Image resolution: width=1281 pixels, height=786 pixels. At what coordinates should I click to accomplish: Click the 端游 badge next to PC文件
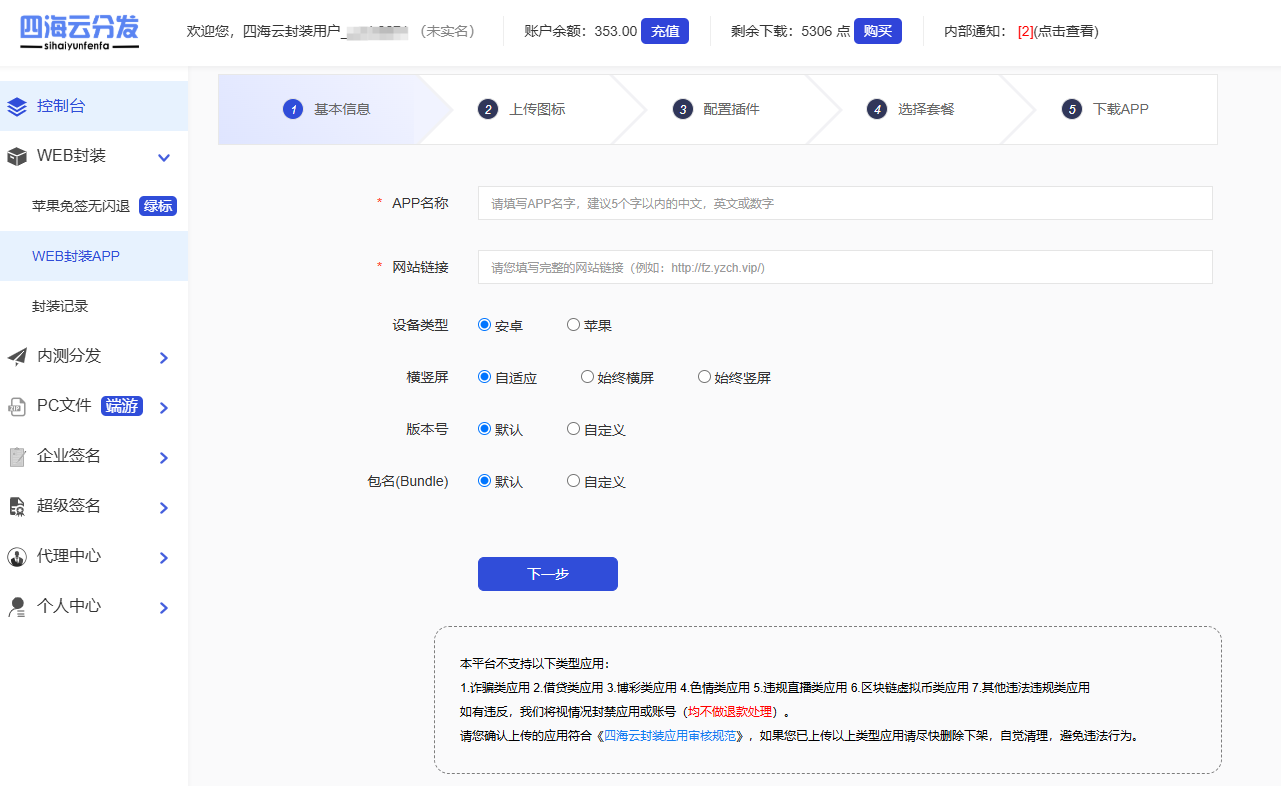tap(122, 406)
